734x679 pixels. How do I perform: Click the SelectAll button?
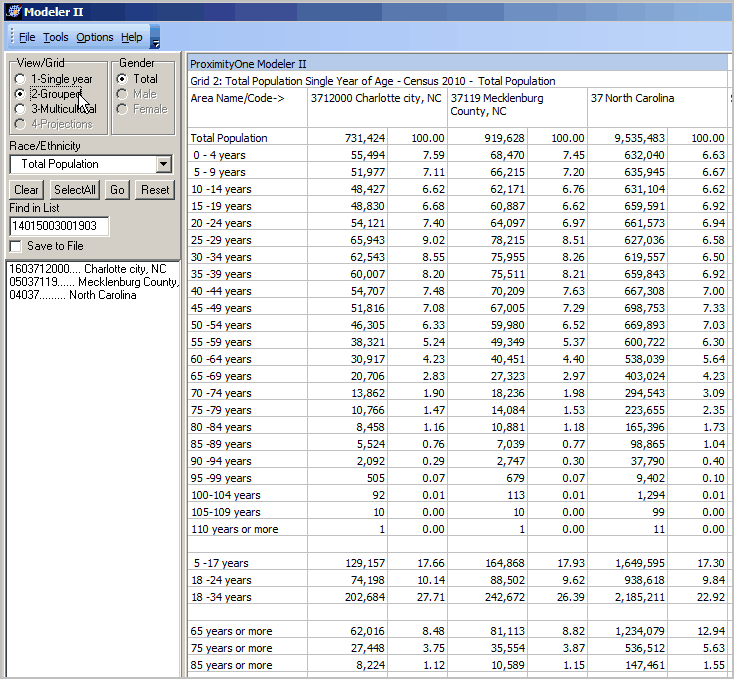coord(75,190)
